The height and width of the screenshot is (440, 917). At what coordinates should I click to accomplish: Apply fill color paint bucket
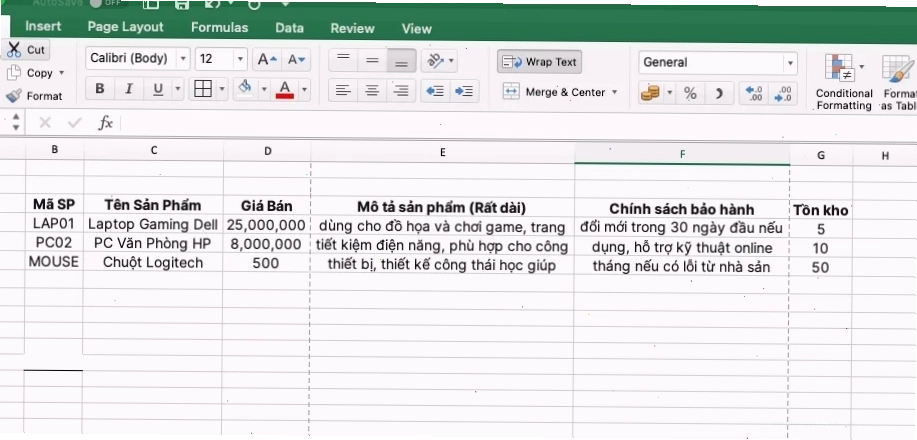point(245,89)
